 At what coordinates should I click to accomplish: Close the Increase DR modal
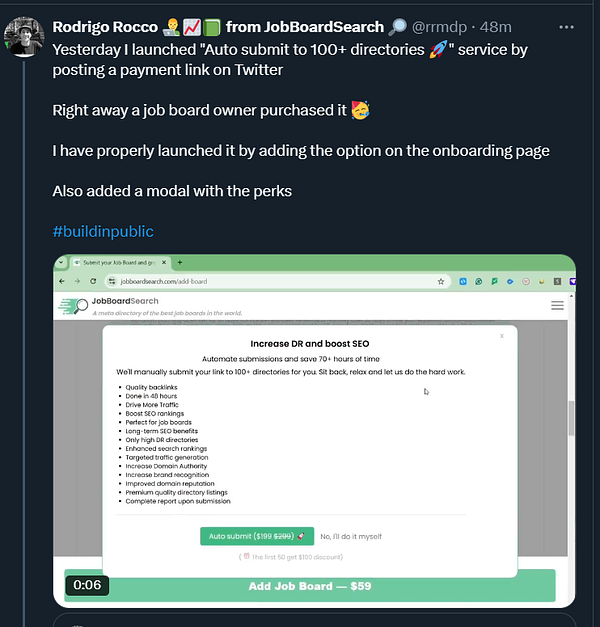[501, 337]
